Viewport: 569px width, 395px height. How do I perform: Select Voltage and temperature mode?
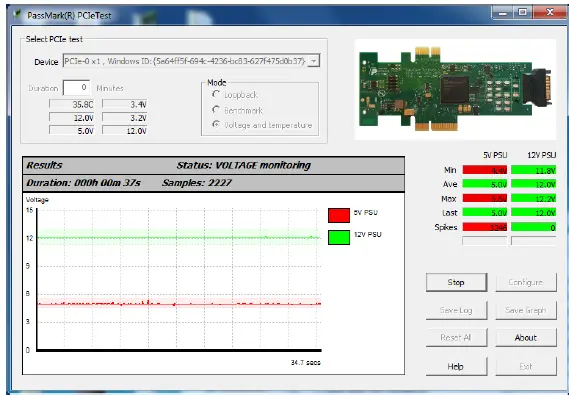pos(216,124)
